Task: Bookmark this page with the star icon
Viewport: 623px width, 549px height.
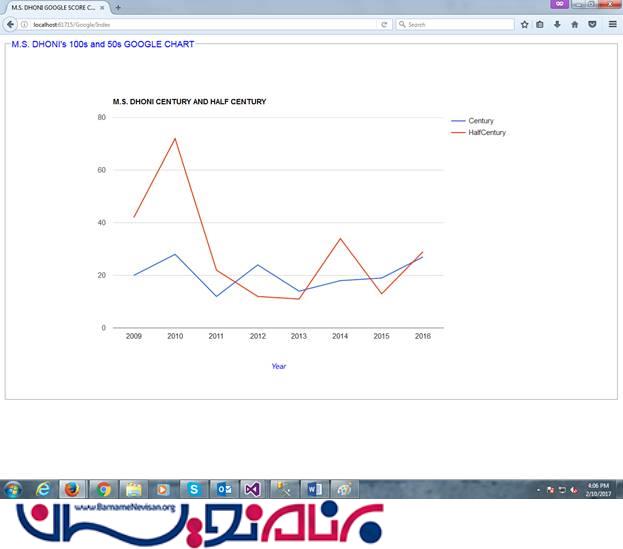Action: point(524,24)
